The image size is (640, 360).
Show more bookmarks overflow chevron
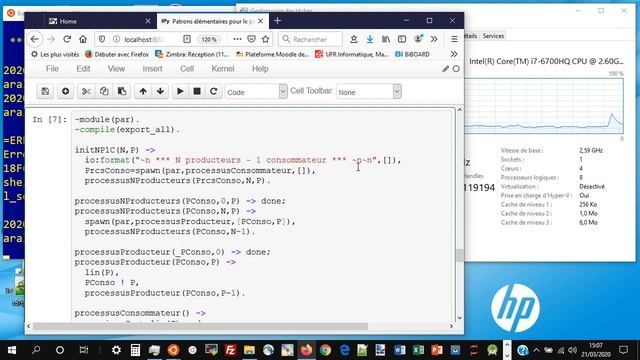pos(454,54)
